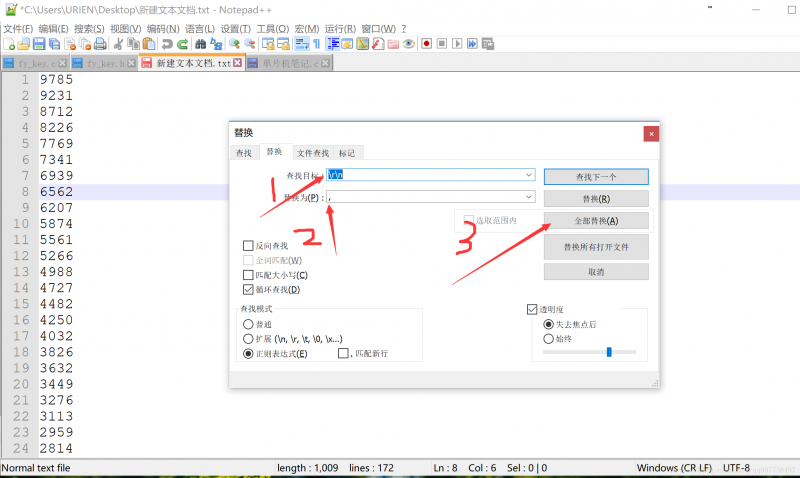
Task: Switch to the 文件查找 dialog tab
Action: click(x=313, y=153)
